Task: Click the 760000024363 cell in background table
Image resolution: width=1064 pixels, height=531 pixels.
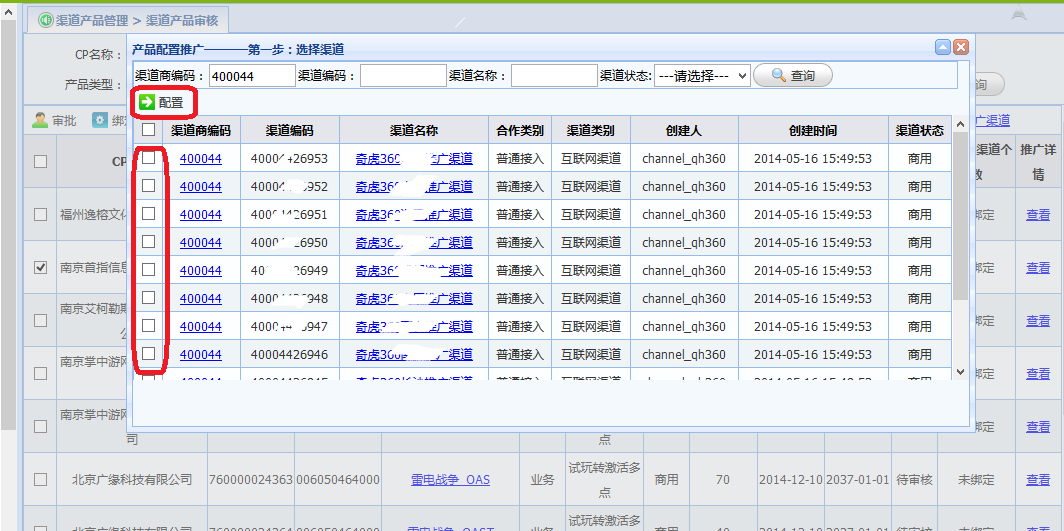Action: click(x=251, y=479)
